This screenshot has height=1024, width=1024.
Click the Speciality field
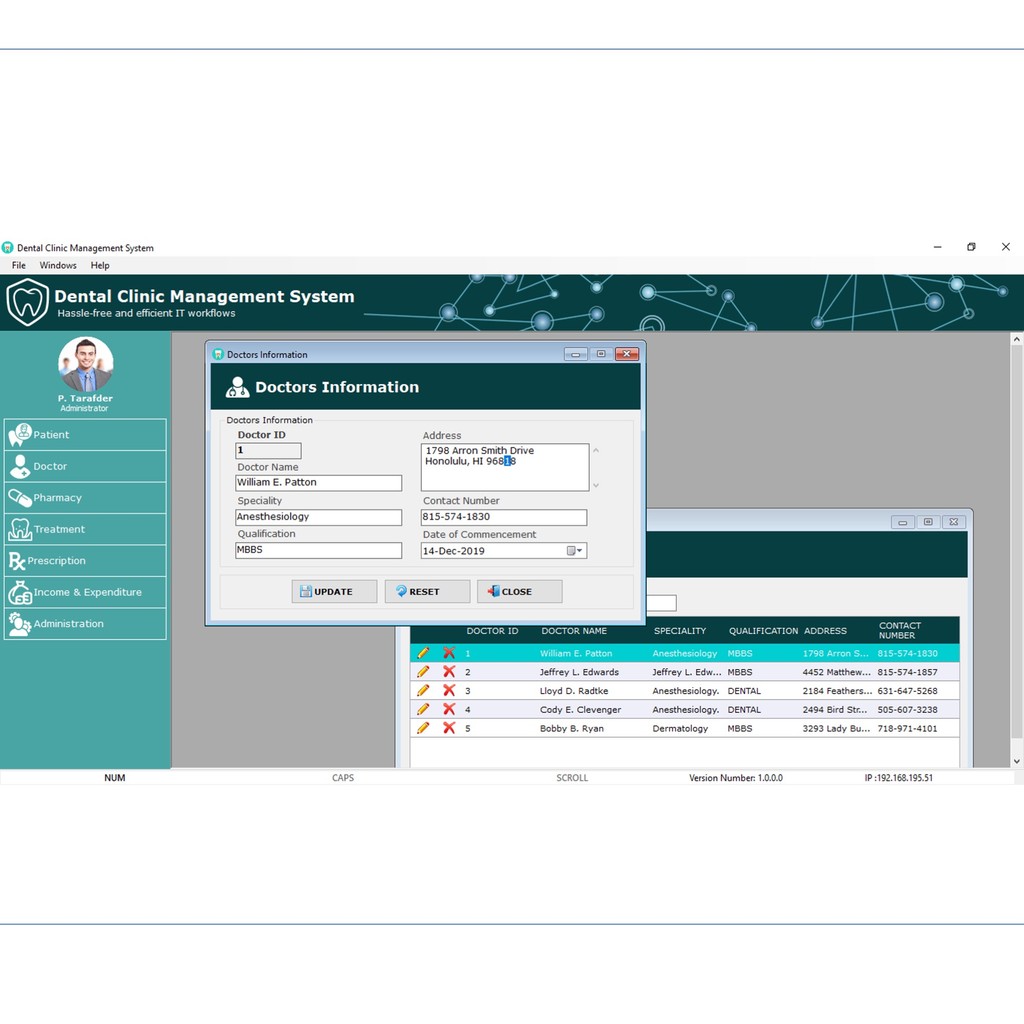tap(319, 517)
